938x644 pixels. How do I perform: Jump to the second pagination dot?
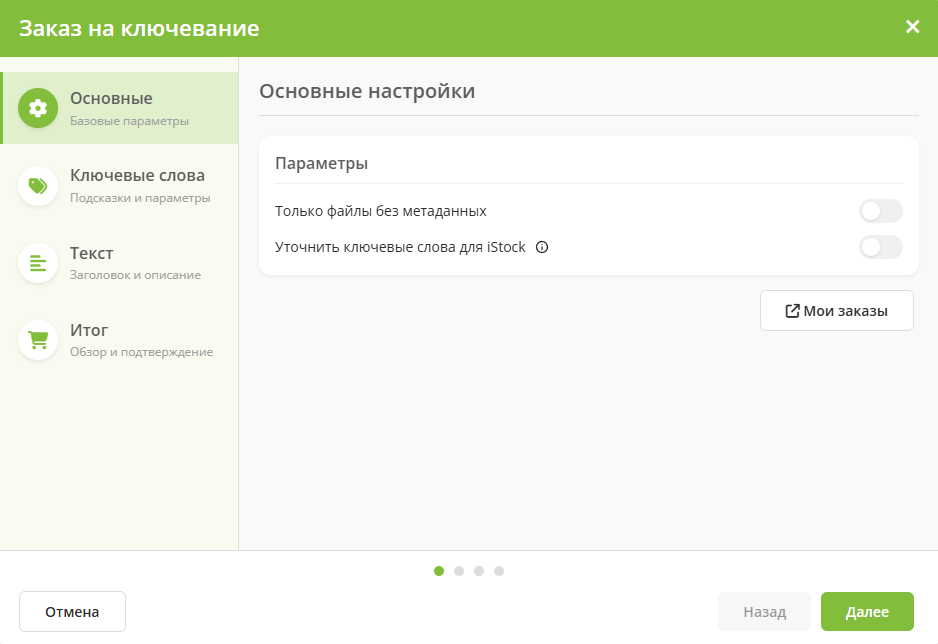coord(459,571)
